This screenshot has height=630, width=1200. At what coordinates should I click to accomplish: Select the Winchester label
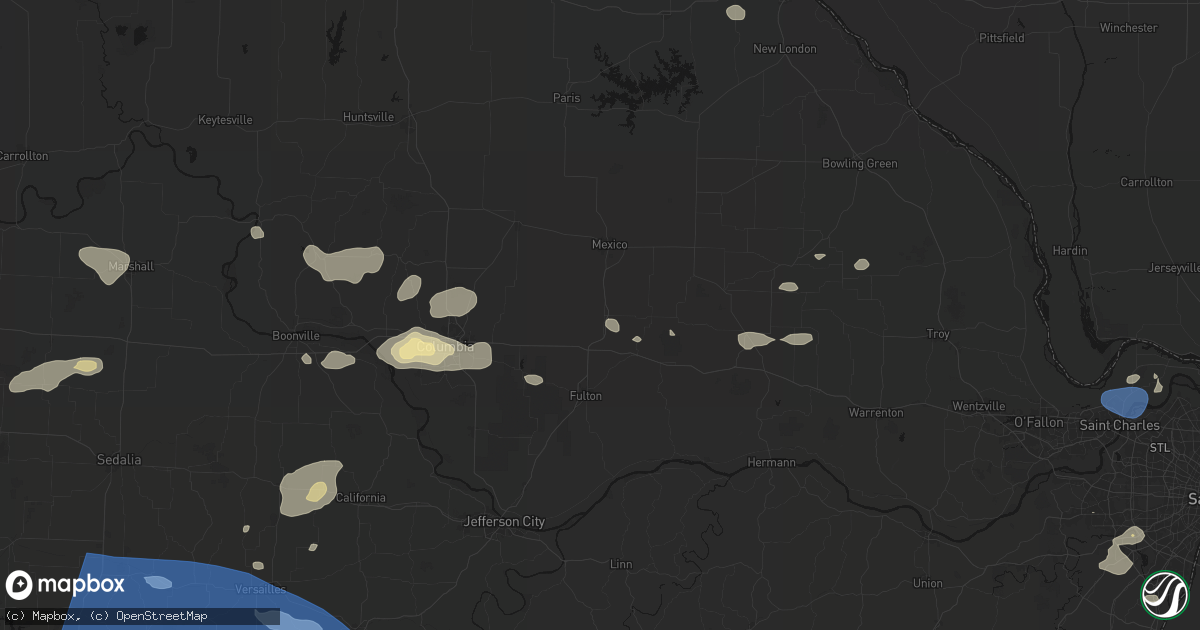click(1129, 28)
